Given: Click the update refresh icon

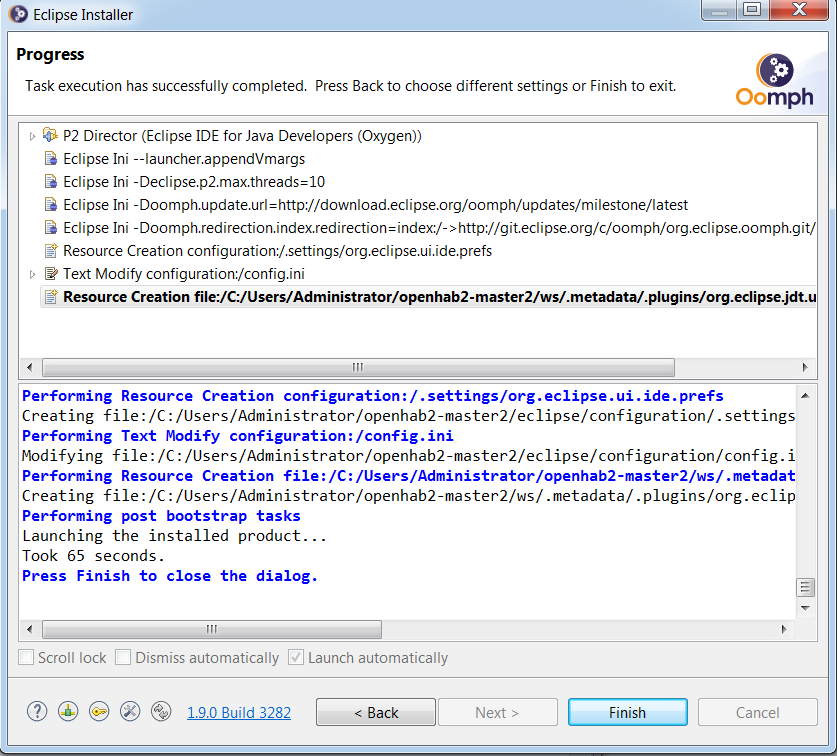Looking at the screenshot, I should [161, 712].
